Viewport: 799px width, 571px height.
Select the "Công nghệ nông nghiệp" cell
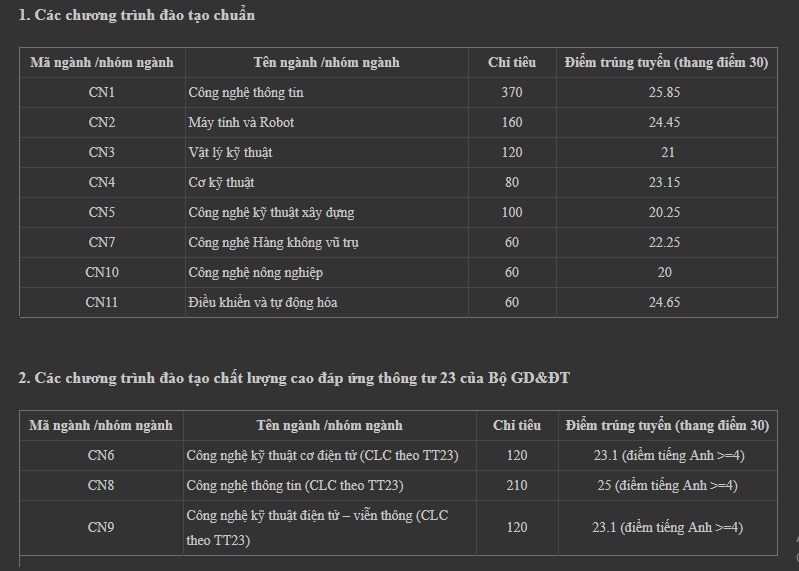pos(255,273)
